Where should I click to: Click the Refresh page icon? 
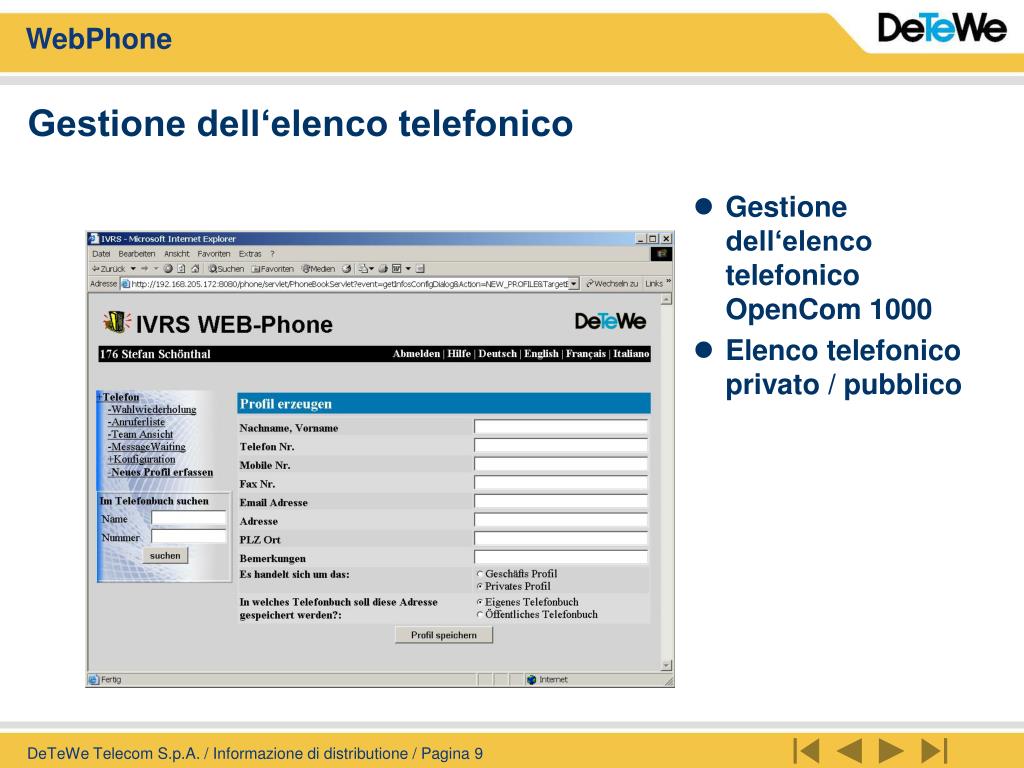tap(182, 268)
